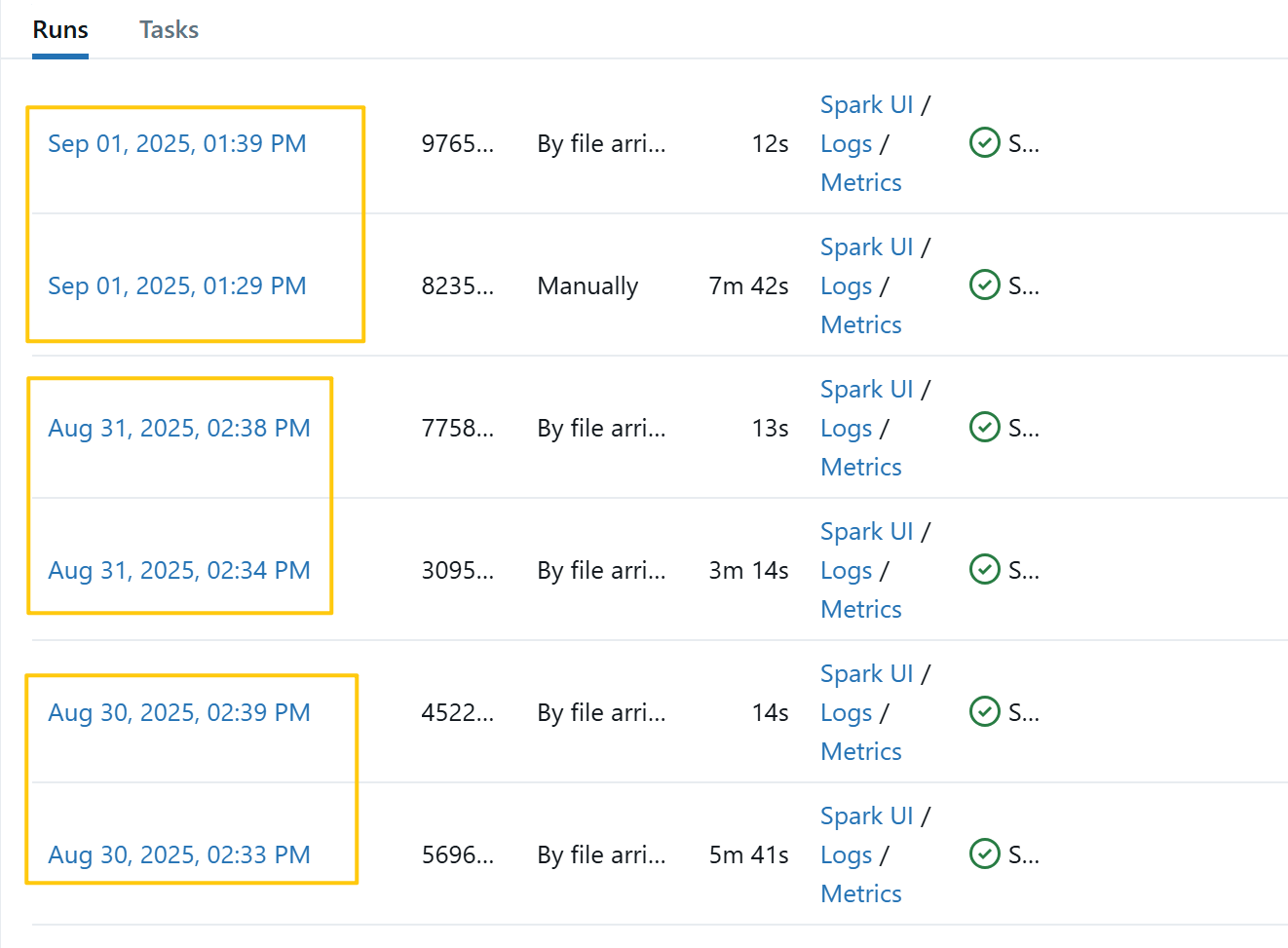Screen dimensions: 1288x948
Task: Open Metrics for the manually triggered run
Action: coord(861,324)
